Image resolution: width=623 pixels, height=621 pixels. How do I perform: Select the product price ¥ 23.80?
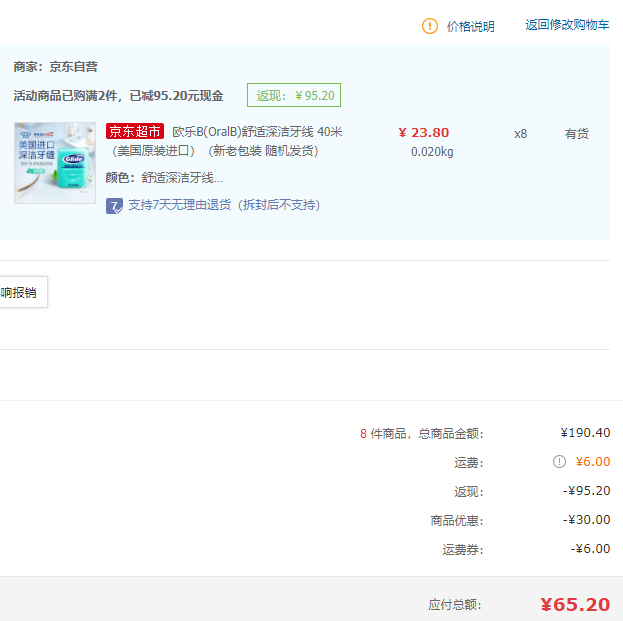(x=424, y=133)
